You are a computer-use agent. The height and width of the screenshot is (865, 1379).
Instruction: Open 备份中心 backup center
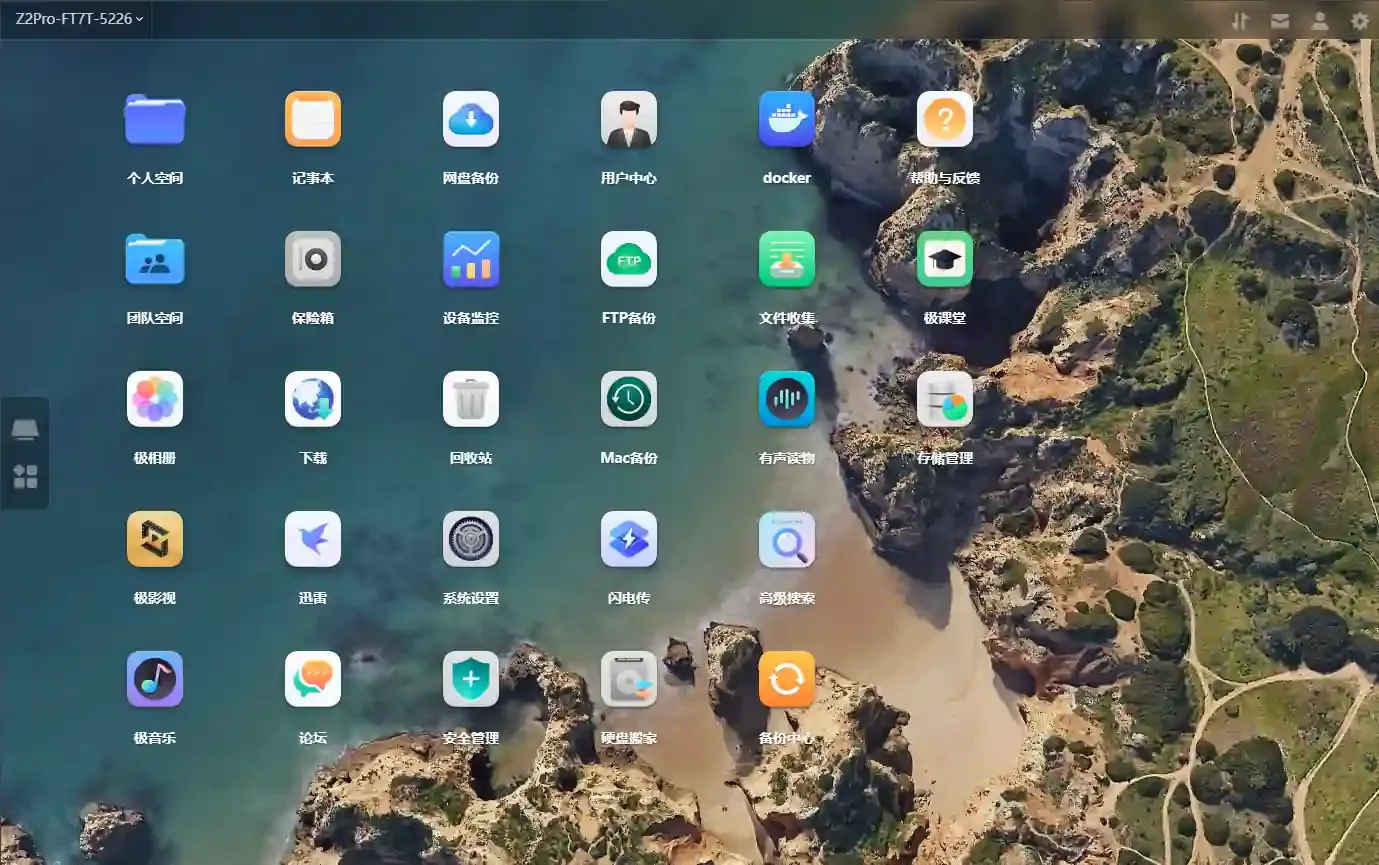tap(787, 680)
